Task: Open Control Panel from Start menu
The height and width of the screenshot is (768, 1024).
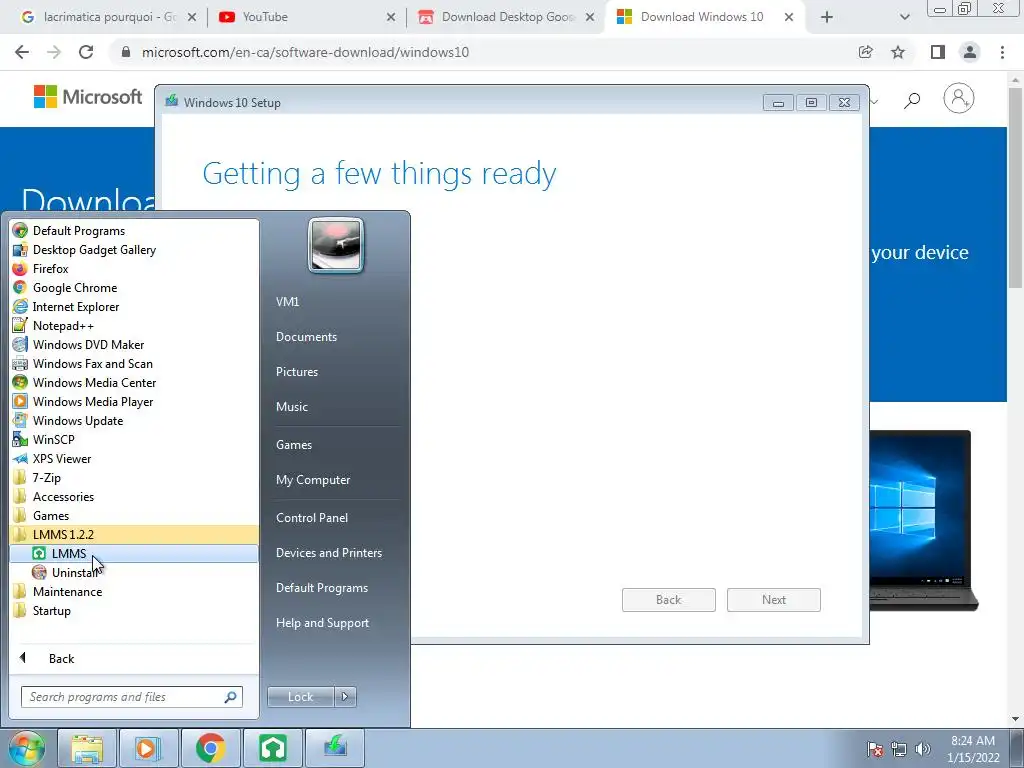Action: [312, 518]
